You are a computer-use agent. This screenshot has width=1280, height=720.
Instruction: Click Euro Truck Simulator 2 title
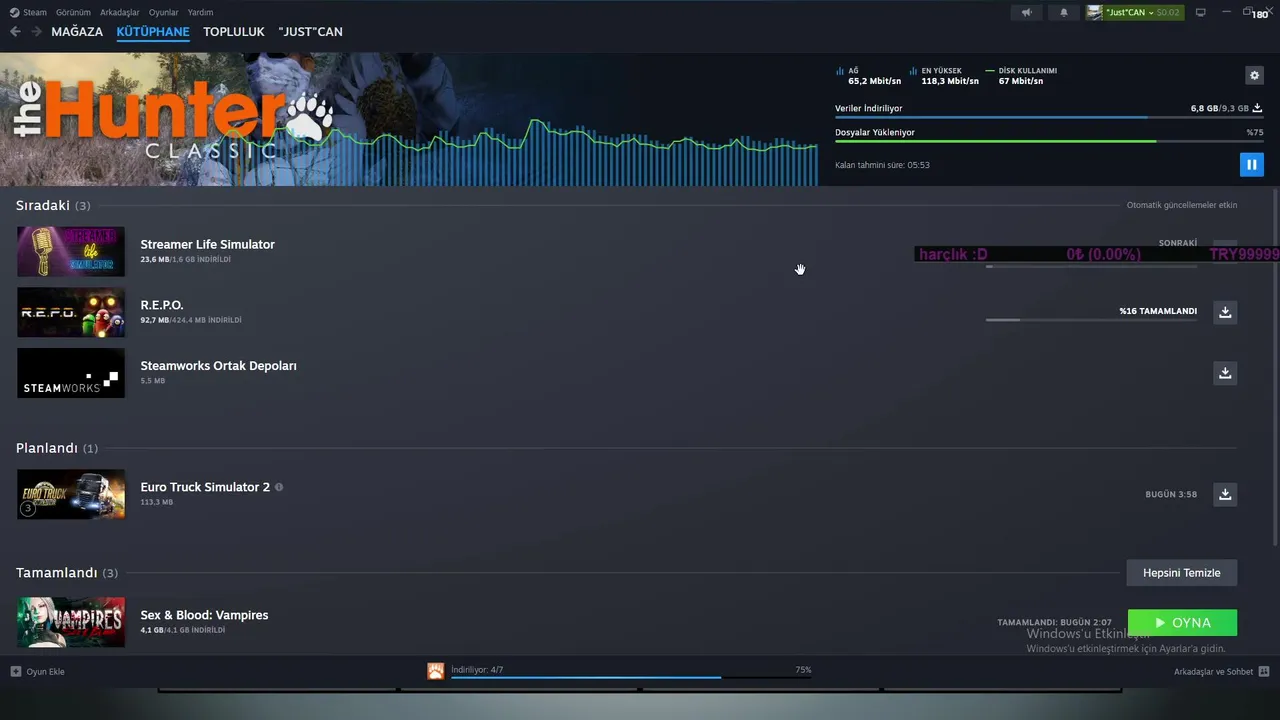(205, 487)
